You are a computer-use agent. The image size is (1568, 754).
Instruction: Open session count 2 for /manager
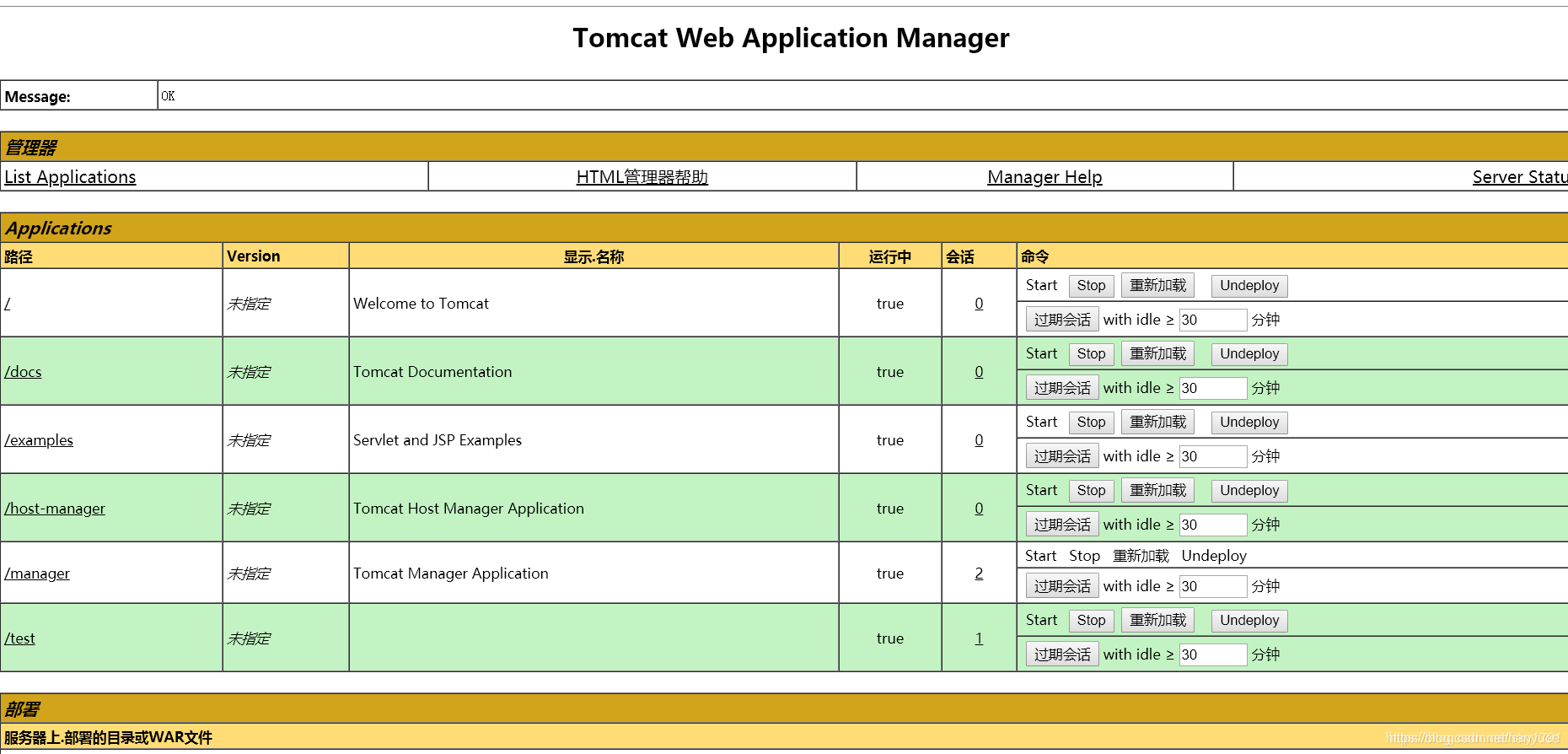pos(979,574)
